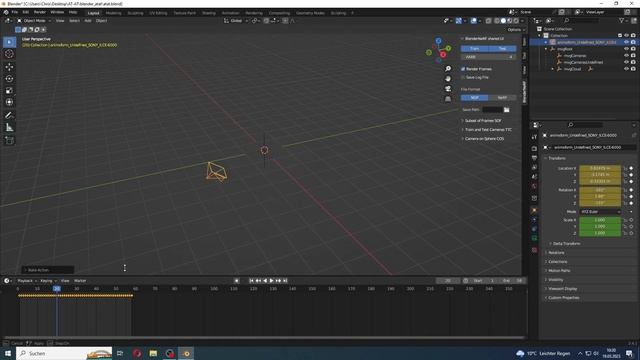Screen dimensions: 640x360
Task: Click the Windows Start button
Action: tap(7, 353)
